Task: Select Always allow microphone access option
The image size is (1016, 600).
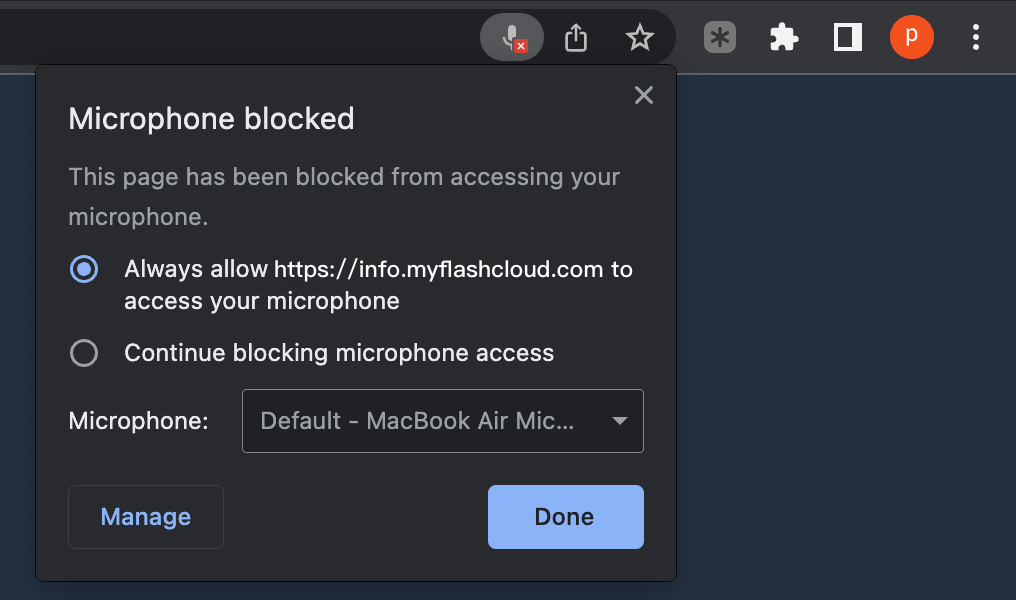Action: pyautogui.click(x=84, y=269)
